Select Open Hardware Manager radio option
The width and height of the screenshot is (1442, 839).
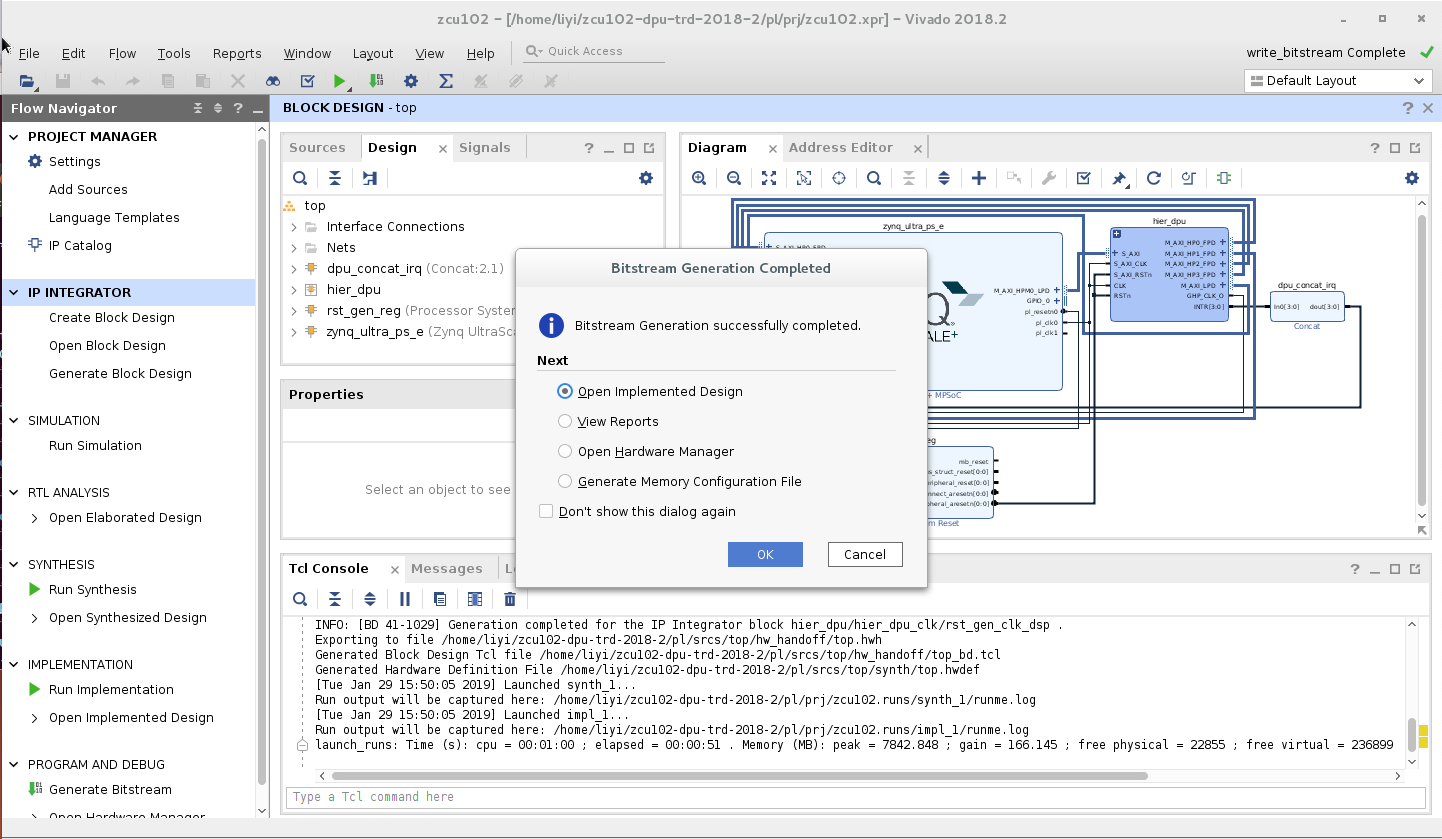pyautogui.click(x=565, y=451)
